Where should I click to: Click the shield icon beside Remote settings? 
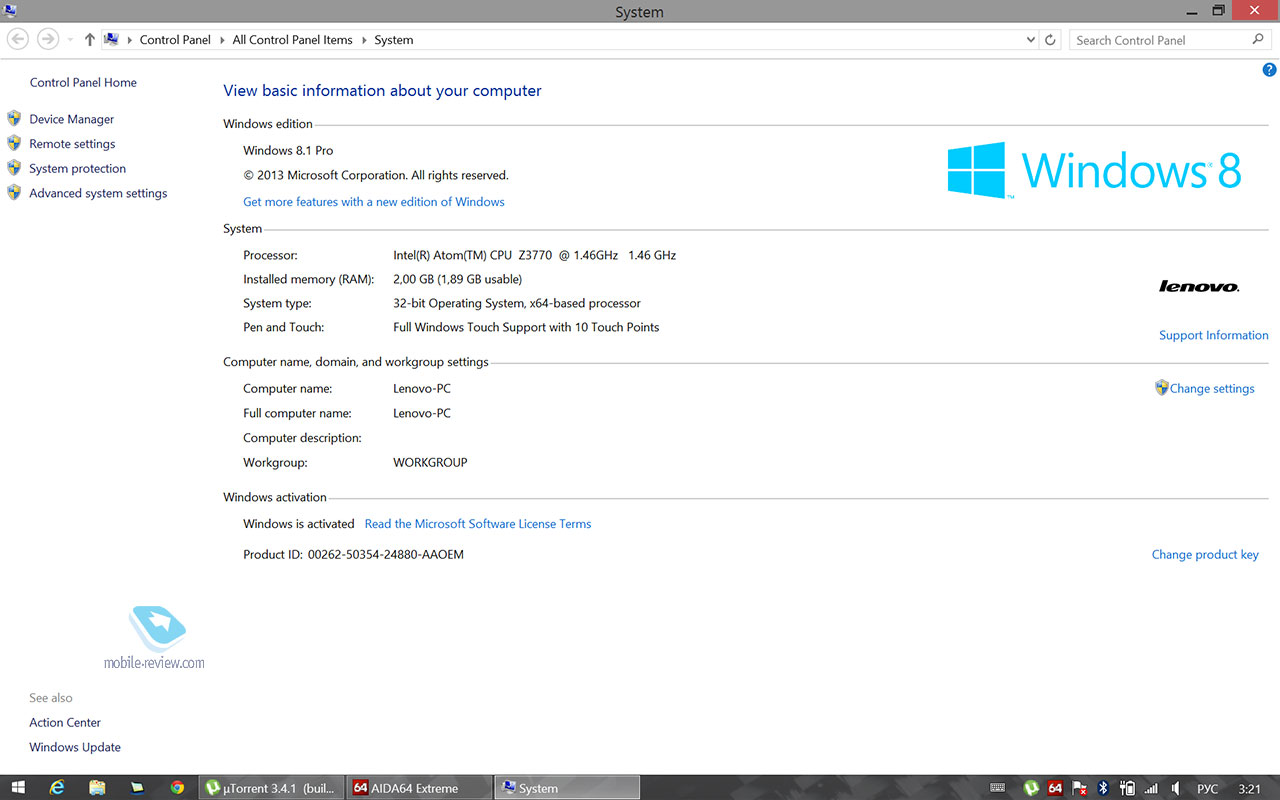(14, 143)
